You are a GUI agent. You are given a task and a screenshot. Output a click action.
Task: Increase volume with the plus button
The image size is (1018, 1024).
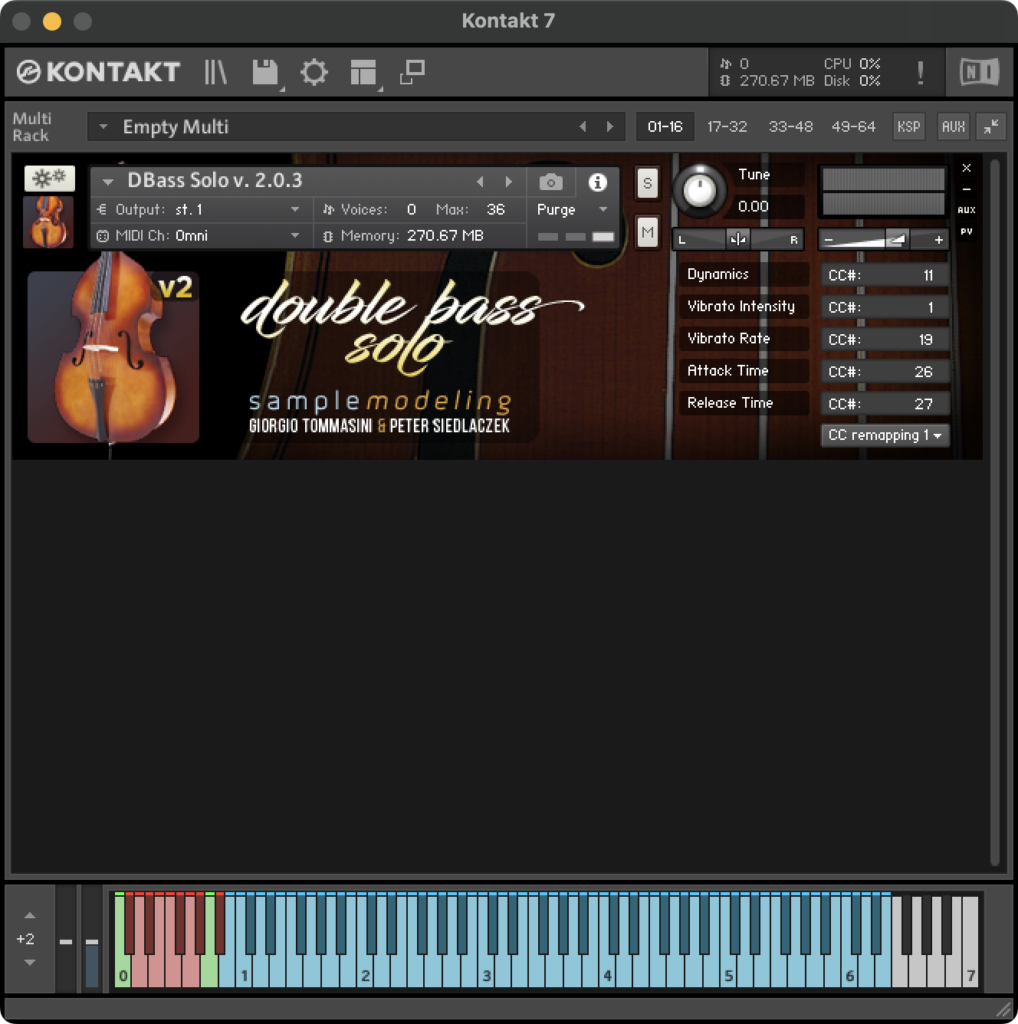click(x=938, y=240)
